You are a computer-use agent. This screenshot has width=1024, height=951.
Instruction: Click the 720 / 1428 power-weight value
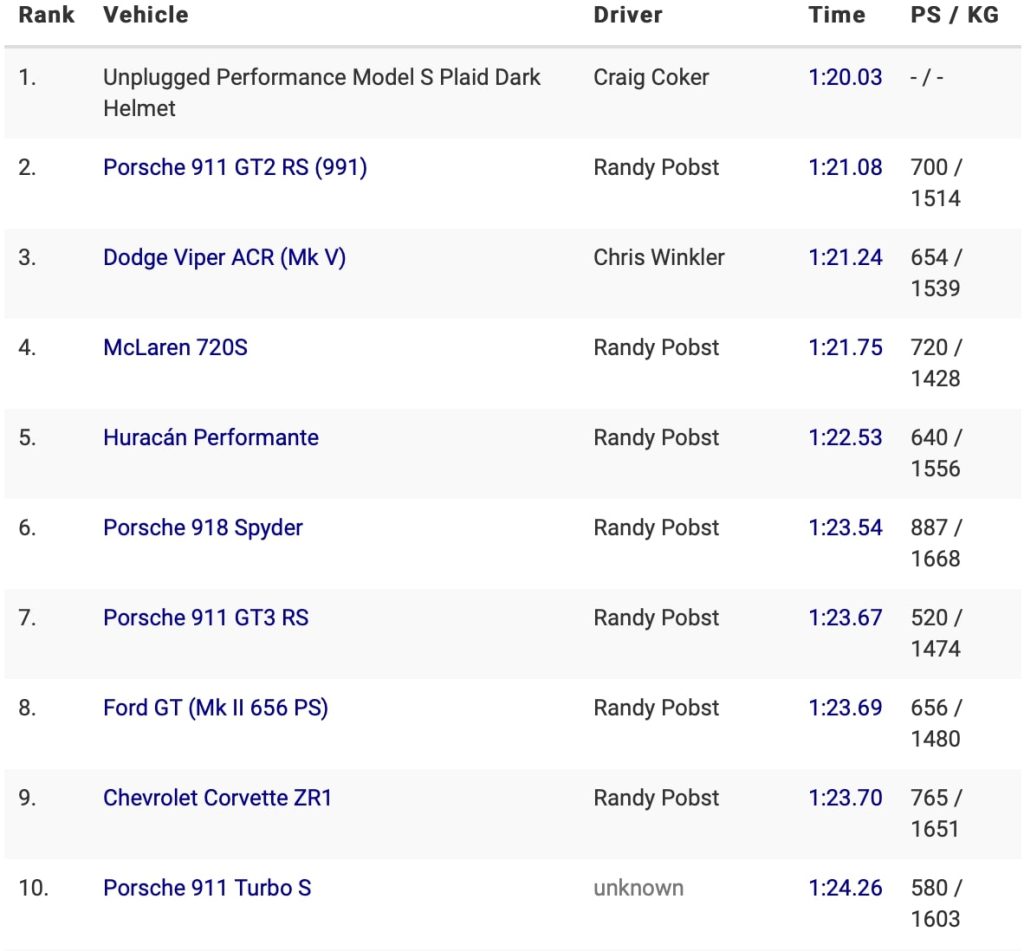click(x=936, y=363)
